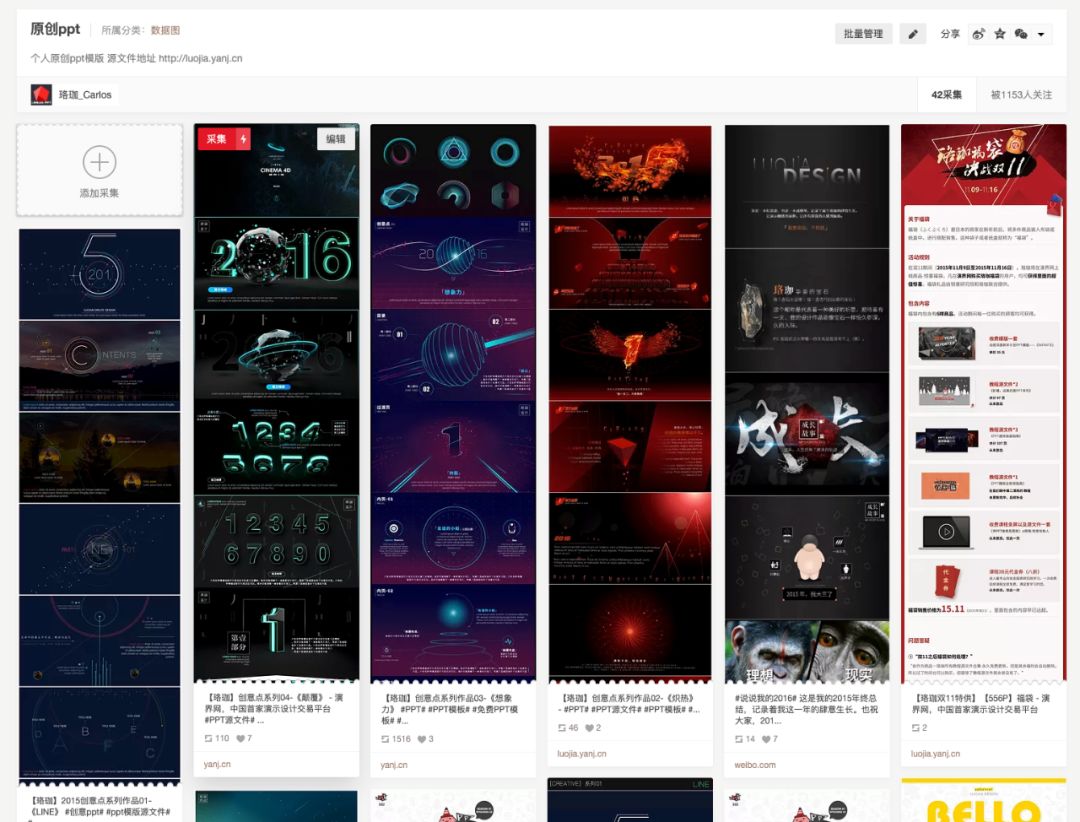Click the board description with luojia.yanj.cn URL

point(136,59)
